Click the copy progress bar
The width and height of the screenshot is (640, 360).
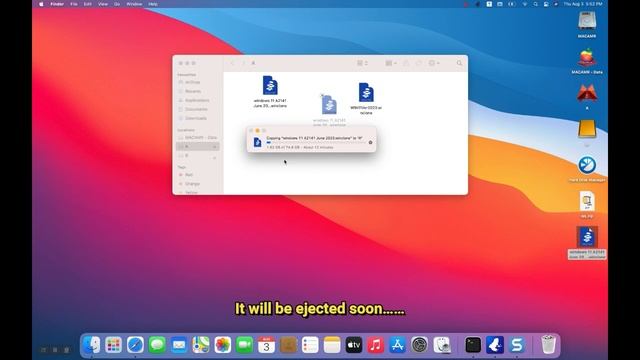[x=315, y=142]
